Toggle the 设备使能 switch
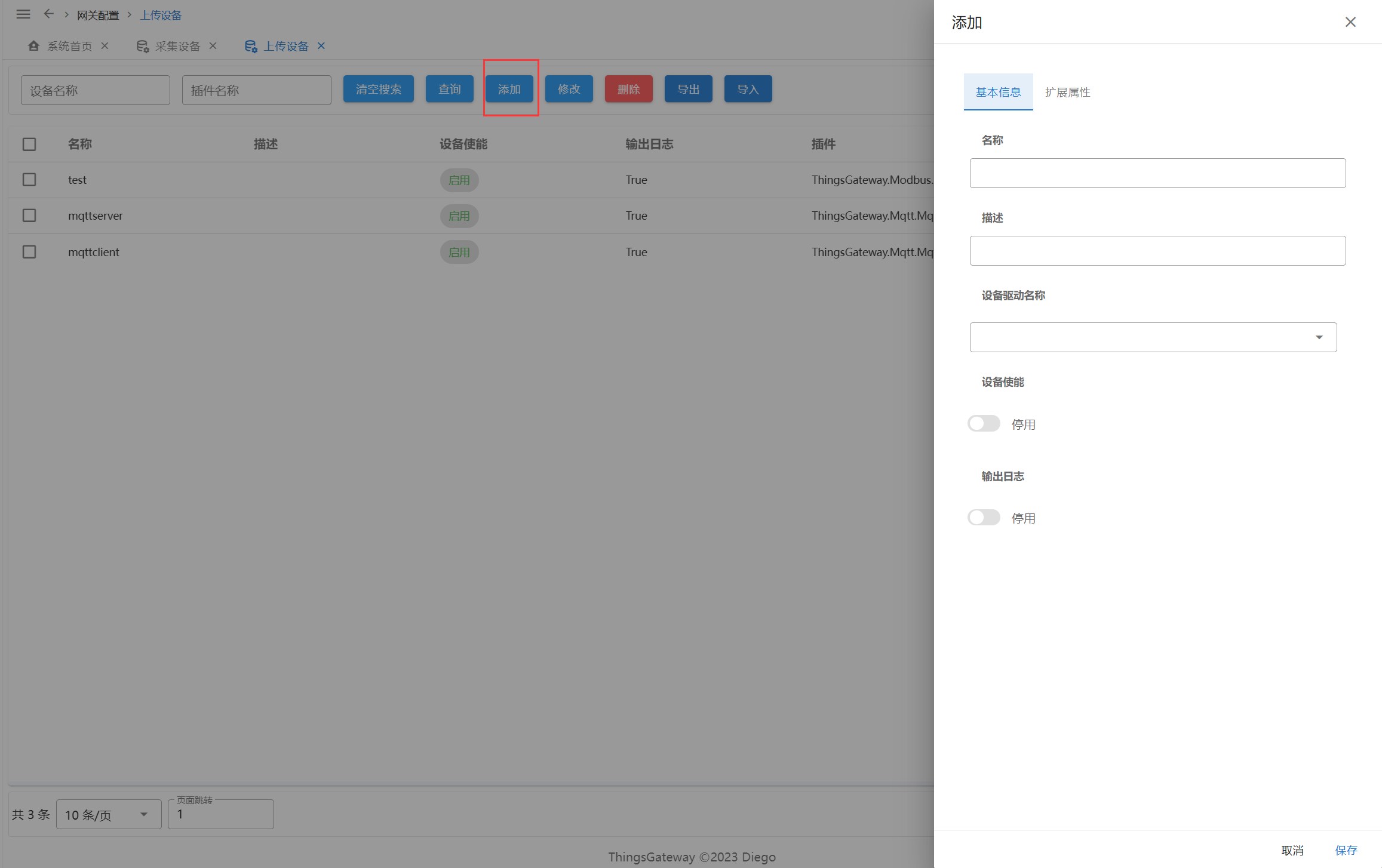Viewport: 1382px width, 868px height. coord(984,424)
